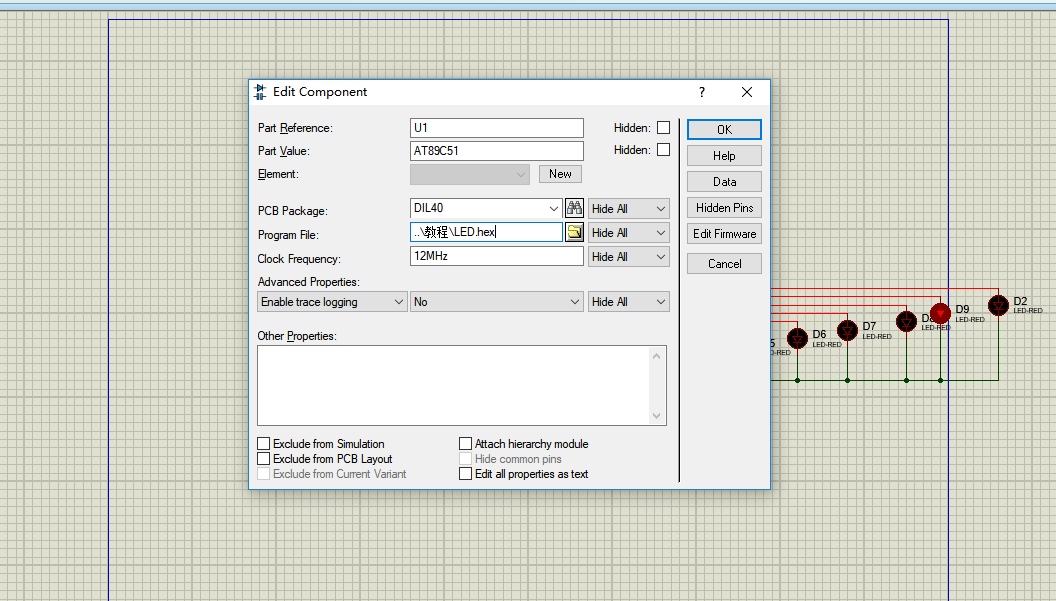Click the New element button
1056x601 pixels.
pyautogui.click(x=560, y=174)
